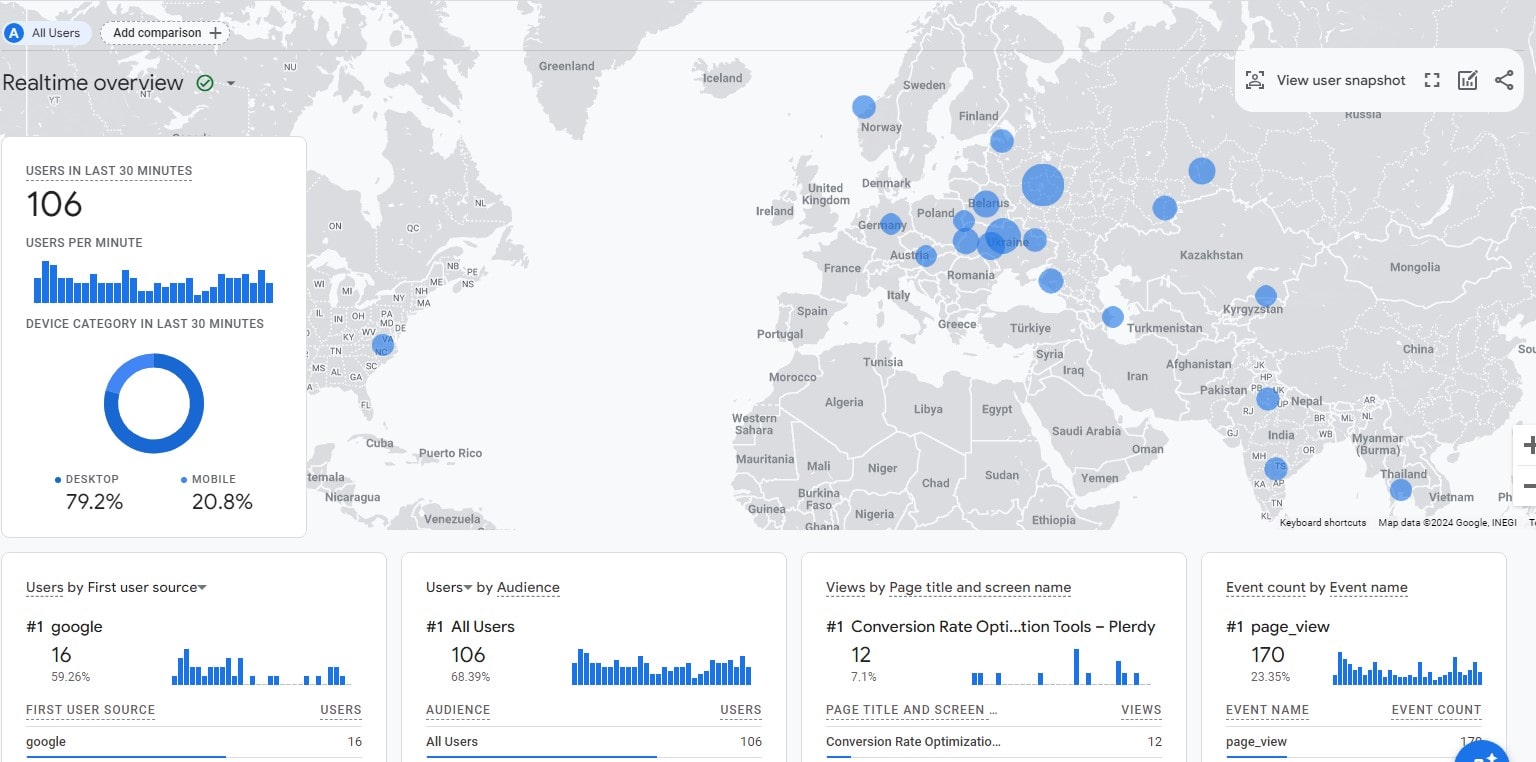Screen dimensions: 1536x762
Task: Open Keyboard shortcuts link on the map
Action: pyautogui.click(x=1322, y=523)
